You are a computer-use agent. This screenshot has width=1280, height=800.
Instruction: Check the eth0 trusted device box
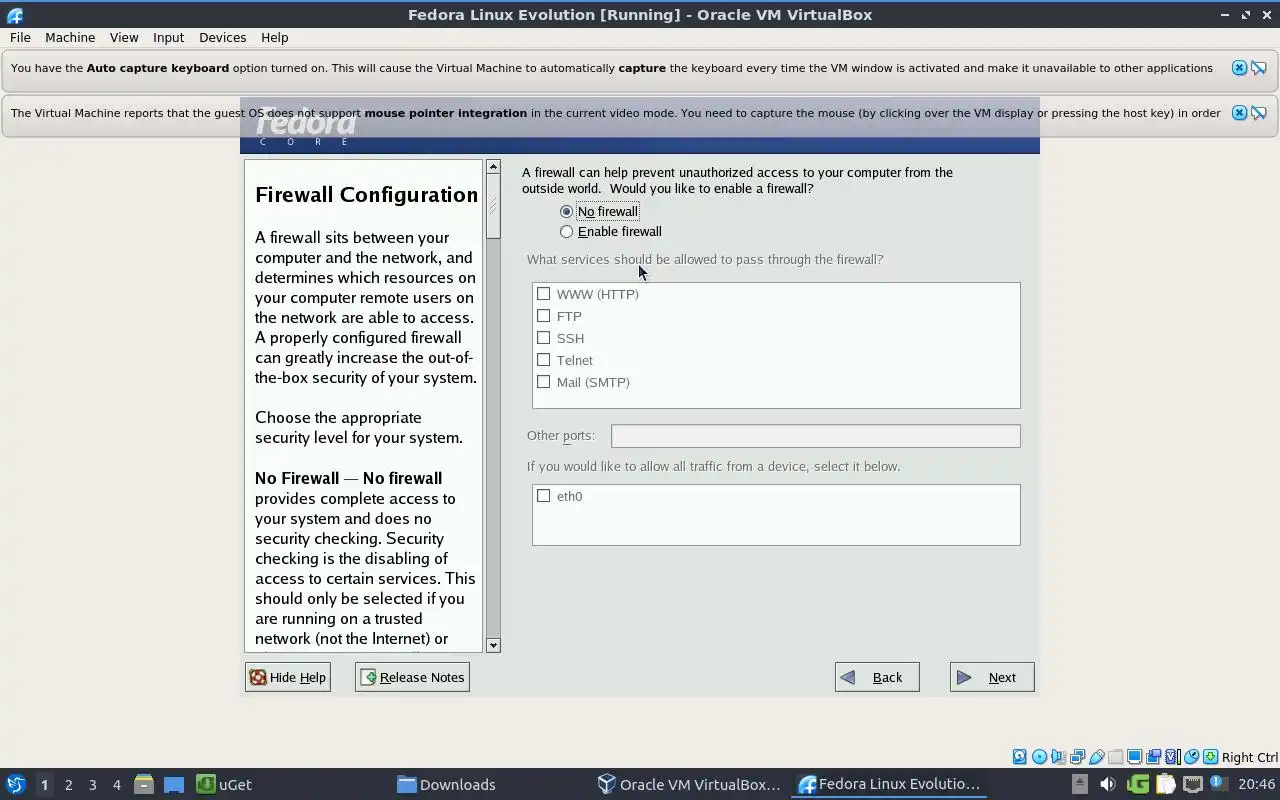point(543,496)
